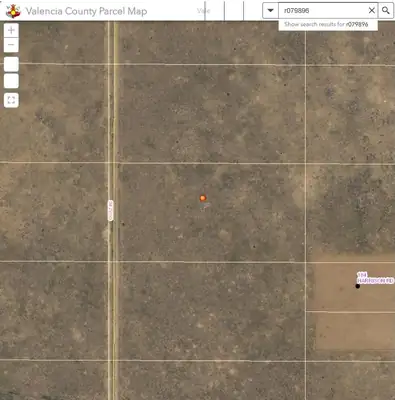The height and width of the screenshot is (400, 395).
Task: Open the search source dropdown arrow
Action: 270,11
